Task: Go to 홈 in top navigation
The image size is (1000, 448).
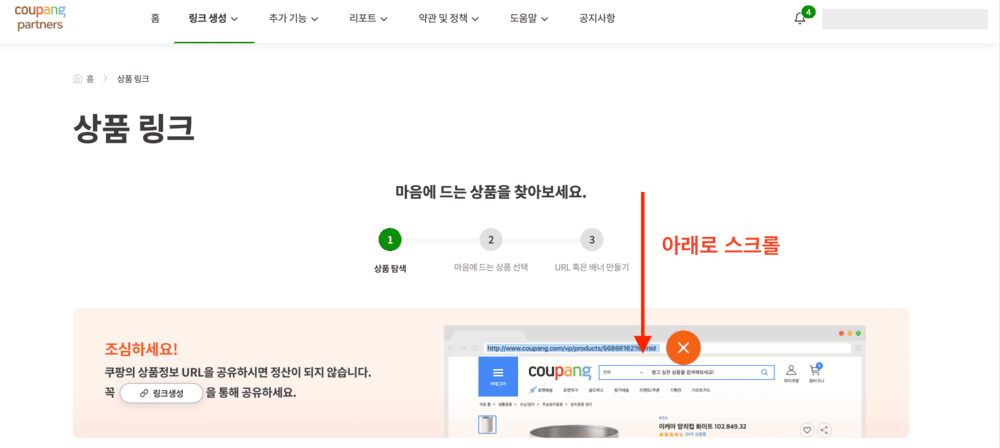Action: [x=155, y=19]
